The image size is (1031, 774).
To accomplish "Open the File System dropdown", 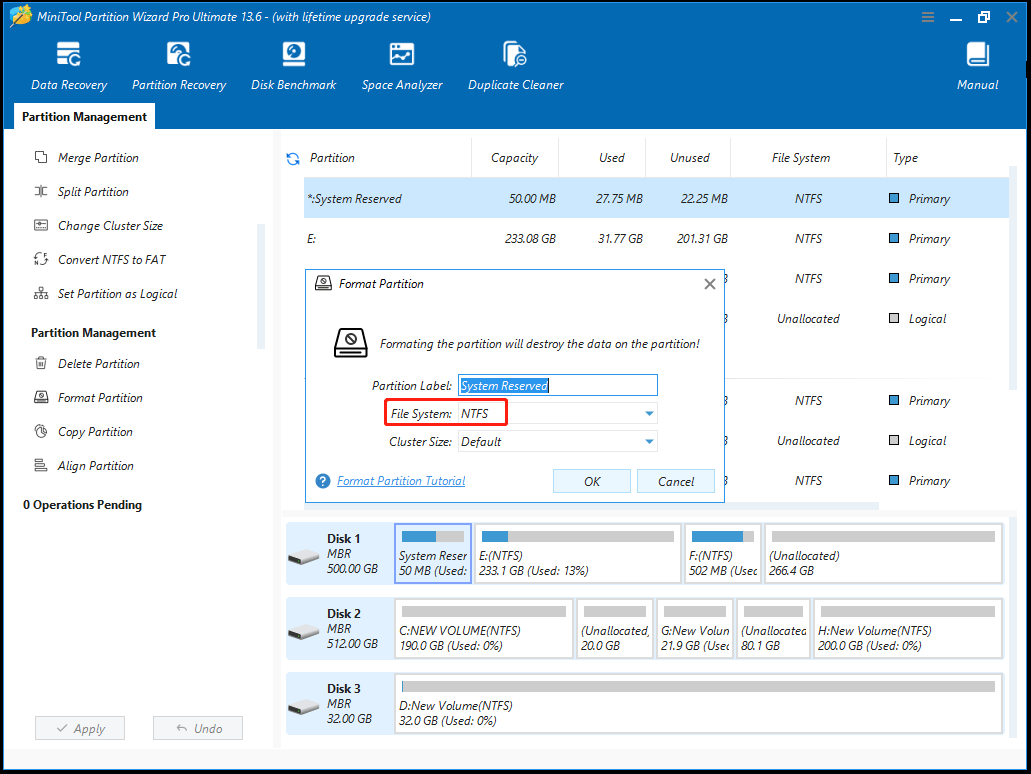I will 558,414.
